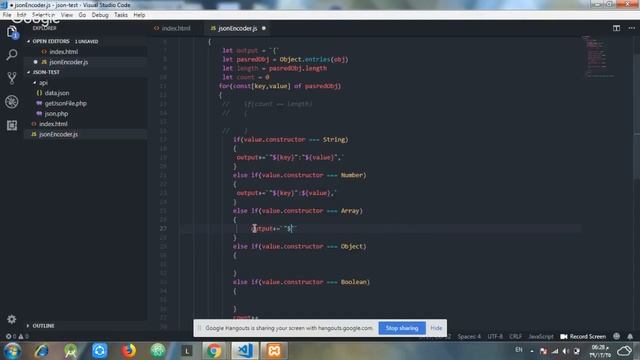Image resolution: width=640 pixels, height=360 pixels.
Task: Click the UTF-8 encoding indicator
Action: (x=495, y=336)
